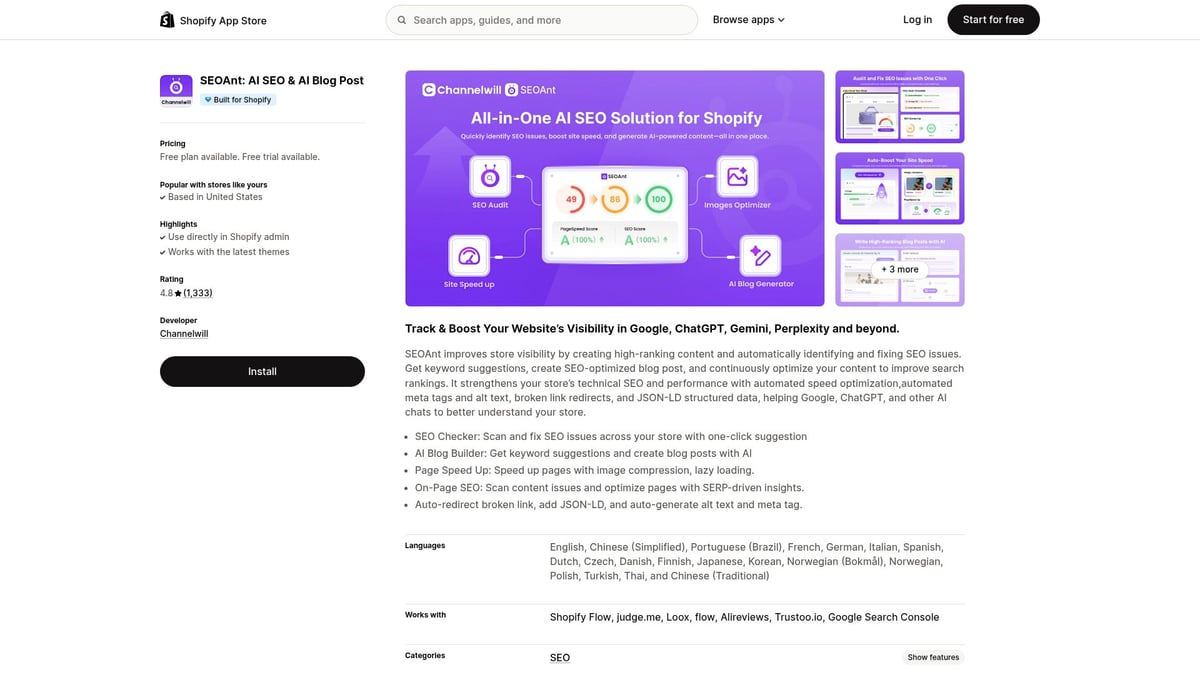1200x675 pixels.
Task: Click the Site Speed Up camera icon
Action: (x=468, y=258)
